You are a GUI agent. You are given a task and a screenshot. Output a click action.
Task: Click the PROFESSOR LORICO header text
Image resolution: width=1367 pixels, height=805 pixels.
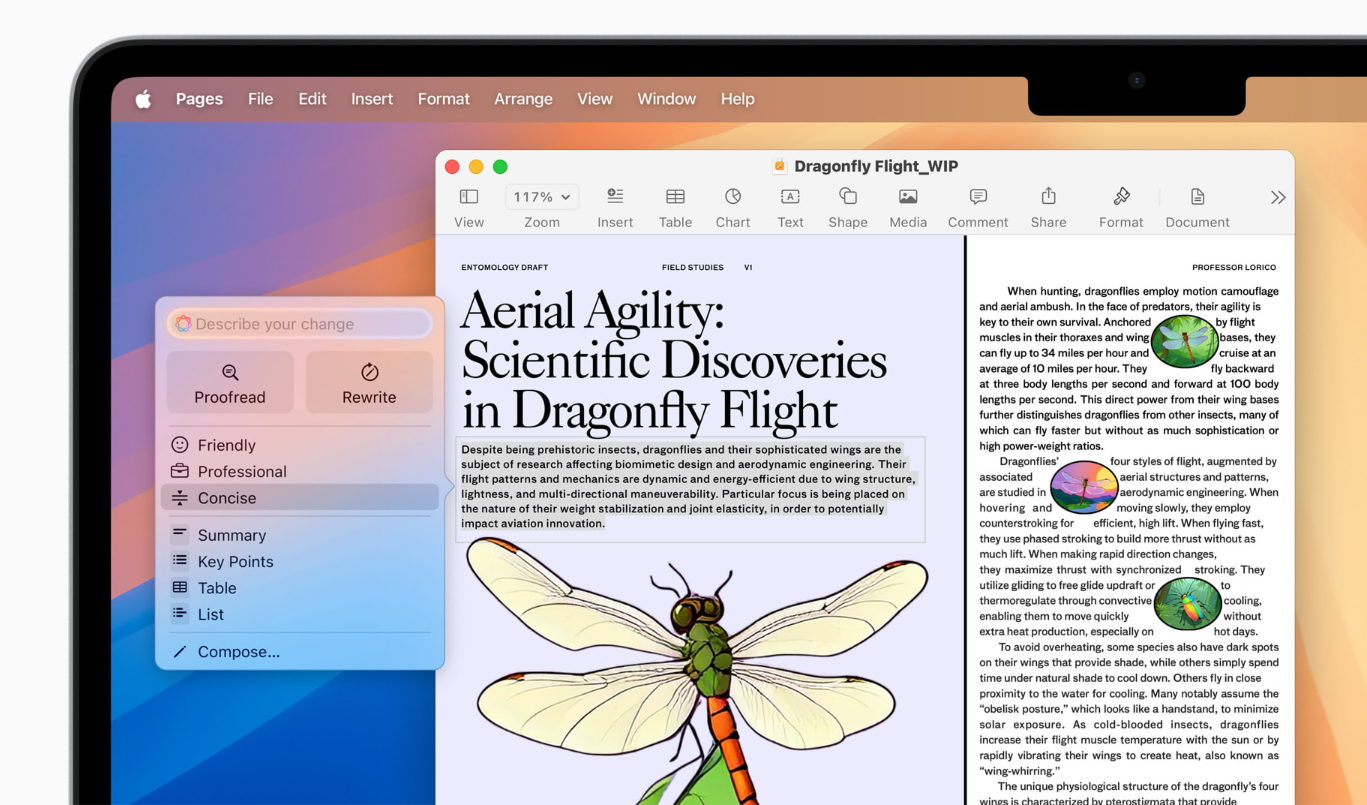tap(1234, 268)
